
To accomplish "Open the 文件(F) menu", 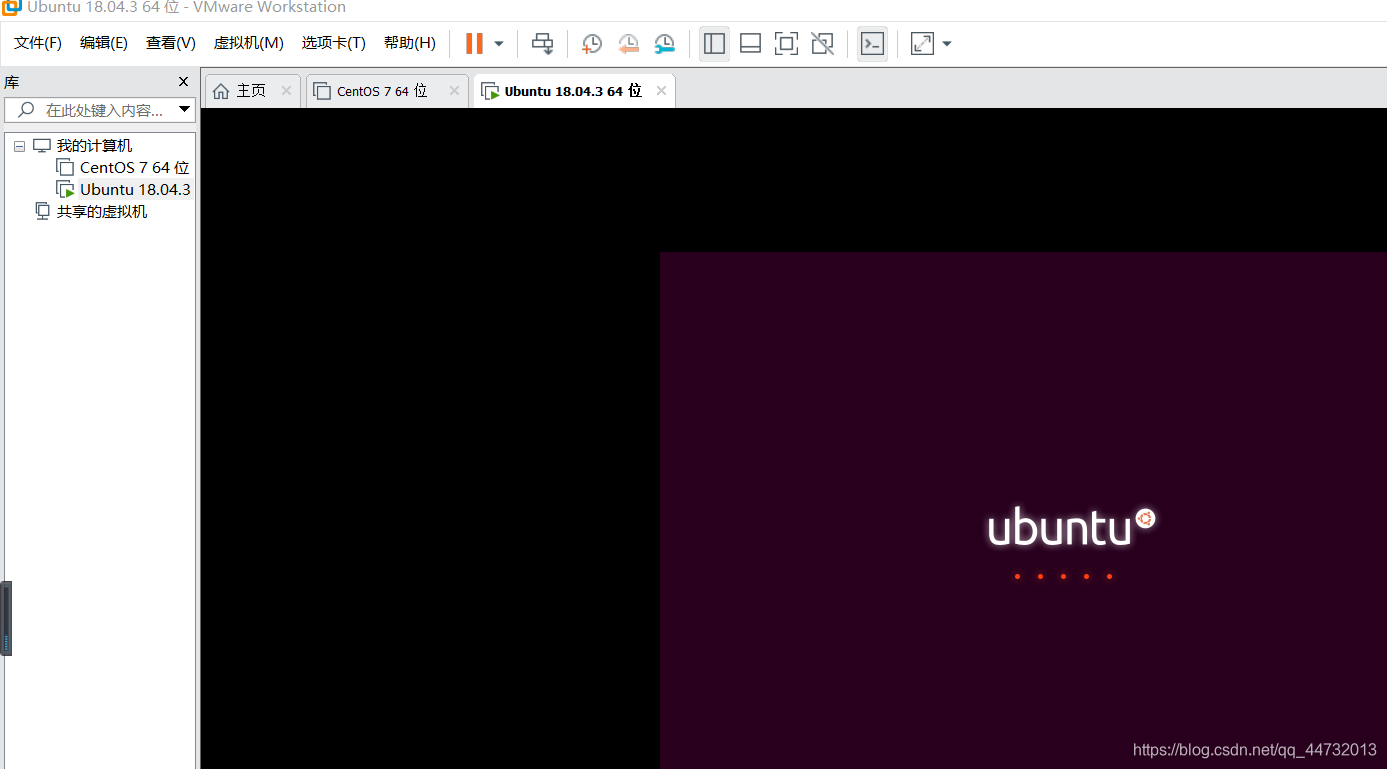I will coord(38,43).
